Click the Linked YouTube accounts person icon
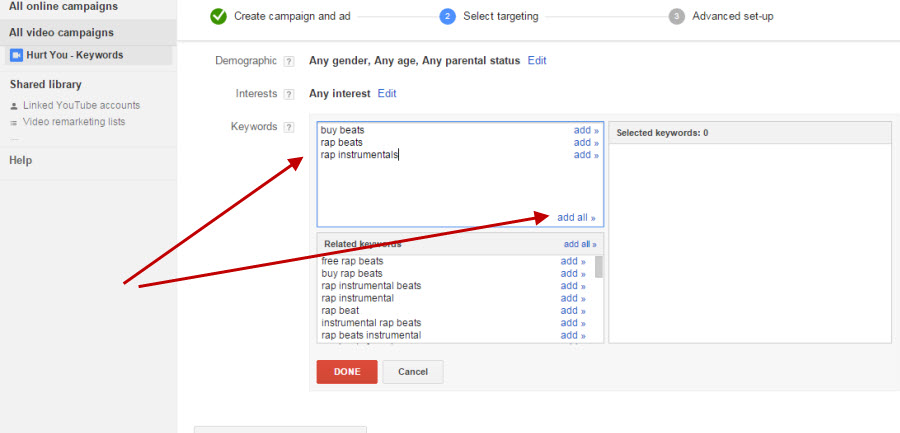The image size is (900, 433). [x=14, y=106]
